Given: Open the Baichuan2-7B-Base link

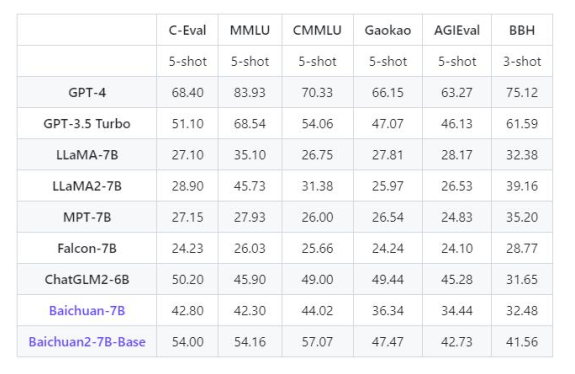Looking at the screenshot, I should click(87, 342).
